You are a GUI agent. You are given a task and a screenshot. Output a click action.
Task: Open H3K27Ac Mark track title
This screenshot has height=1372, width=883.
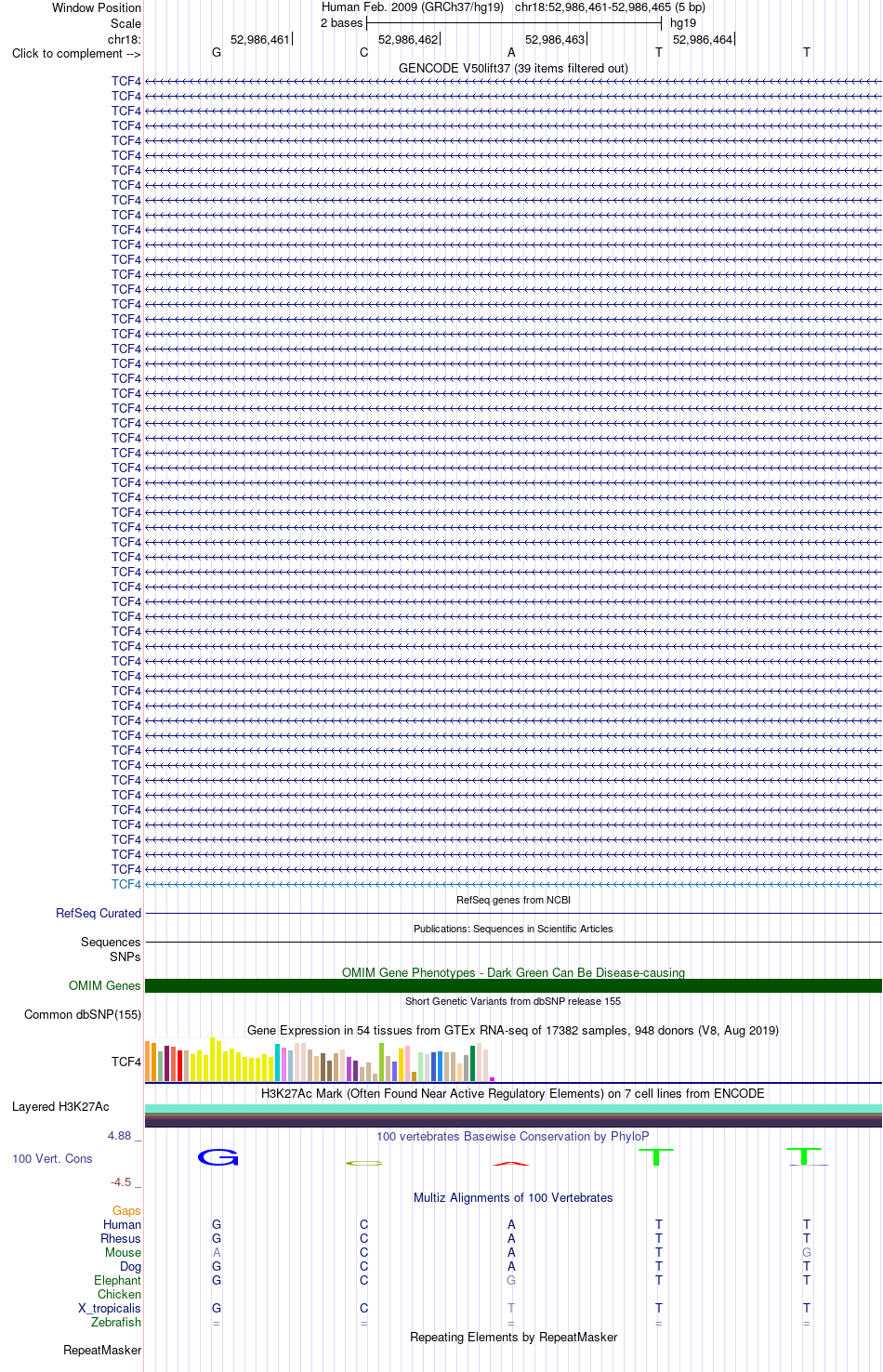(513, 1093)
